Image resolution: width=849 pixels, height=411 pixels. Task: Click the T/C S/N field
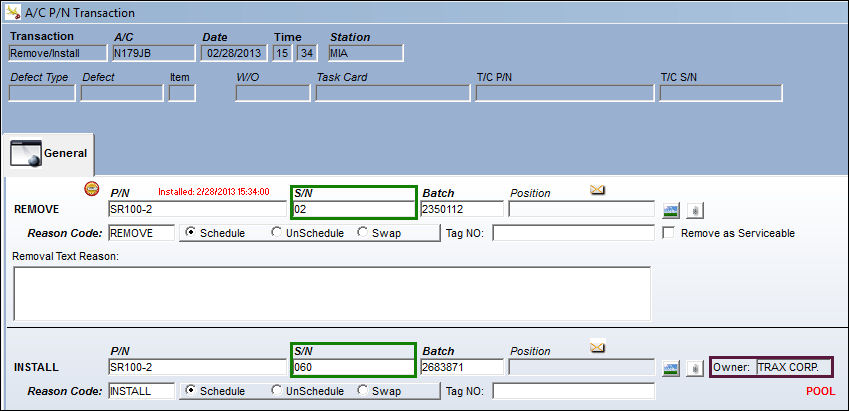(x=721, y=93)
